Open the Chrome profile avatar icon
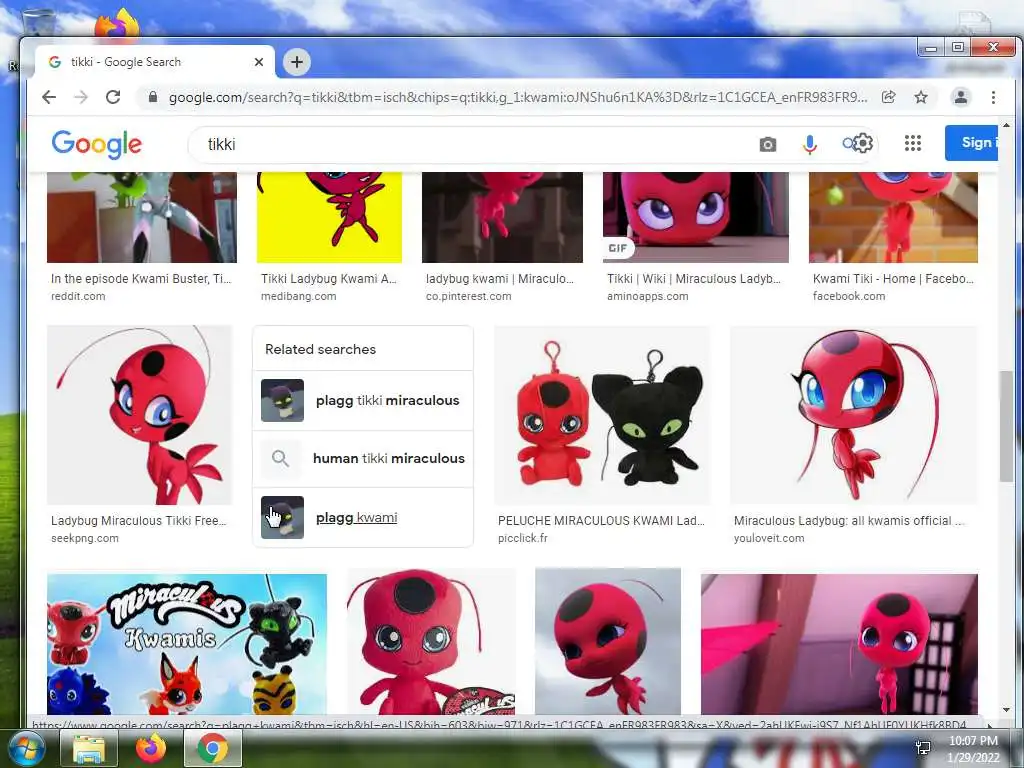The image size is (1024, 768). 961,97
